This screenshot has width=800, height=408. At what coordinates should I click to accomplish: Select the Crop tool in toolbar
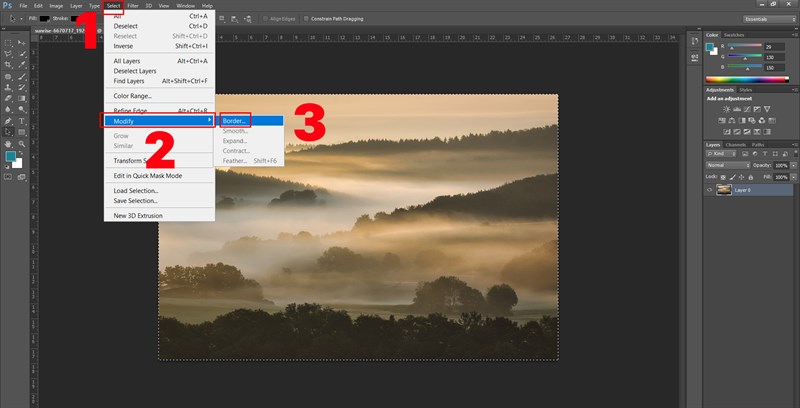click(x=9, y=65)
